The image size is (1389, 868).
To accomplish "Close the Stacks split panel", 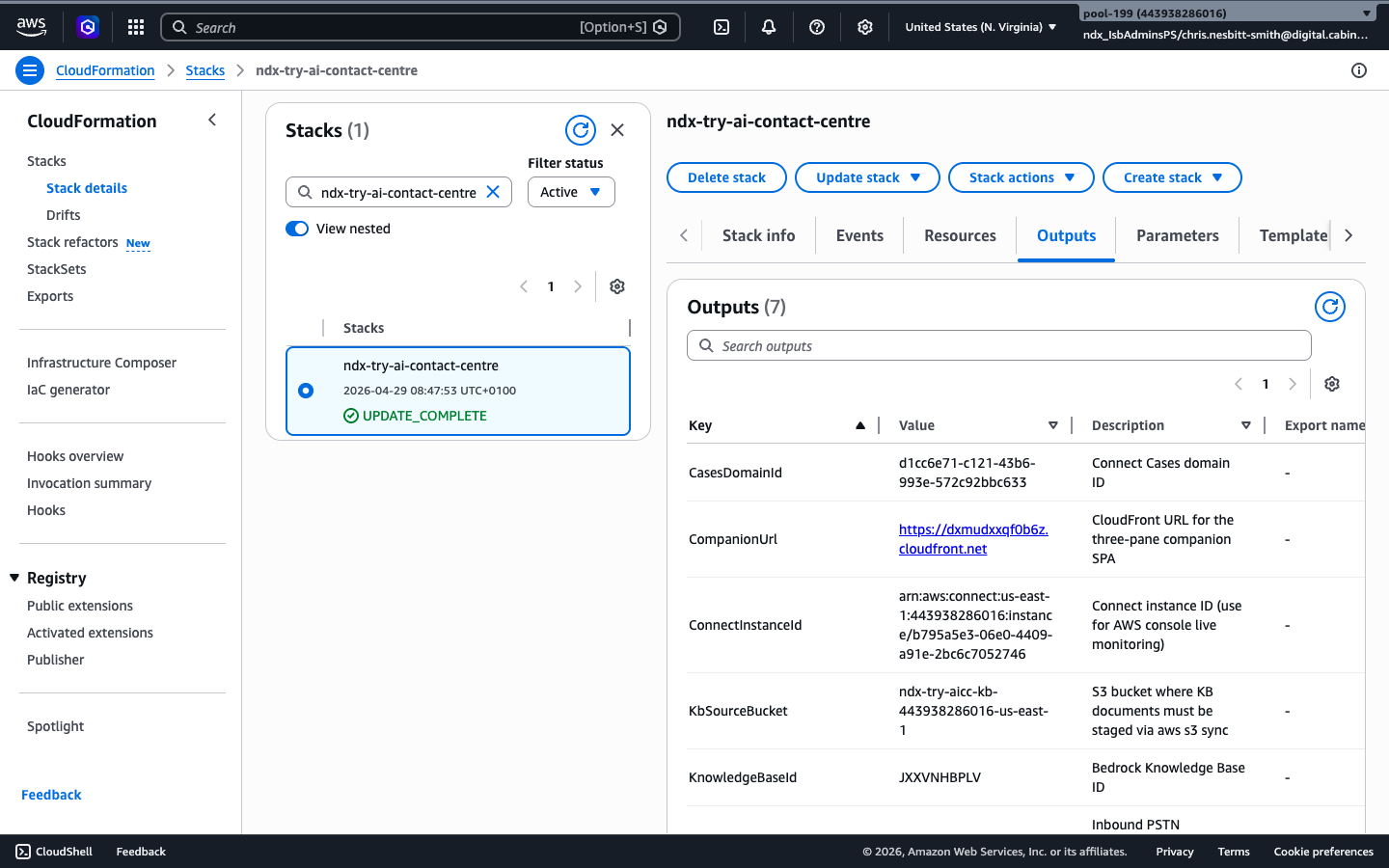I will (617, 130).
